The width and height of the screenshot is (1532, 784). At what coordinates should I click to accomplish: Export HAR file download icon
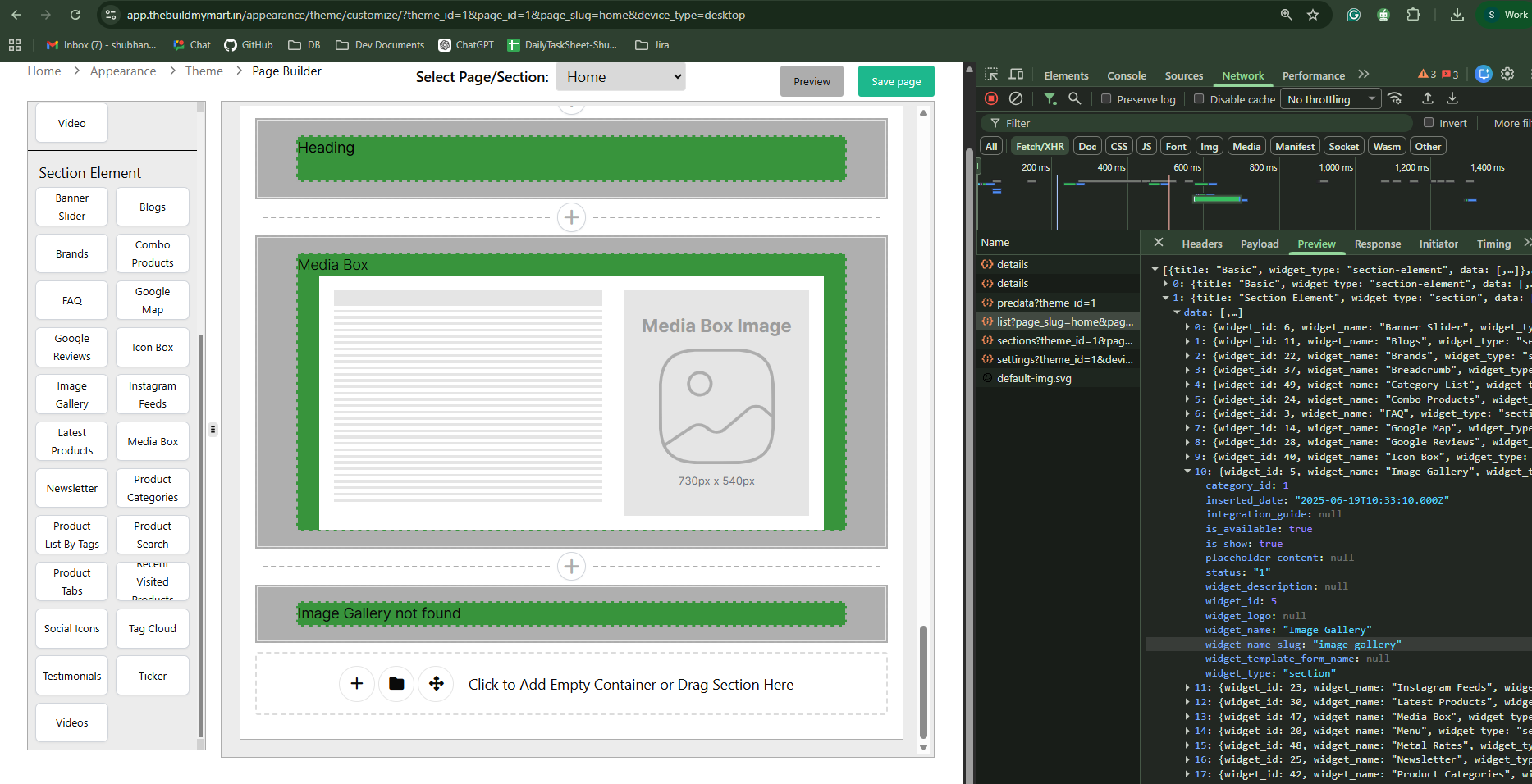tap(1452, 98)
